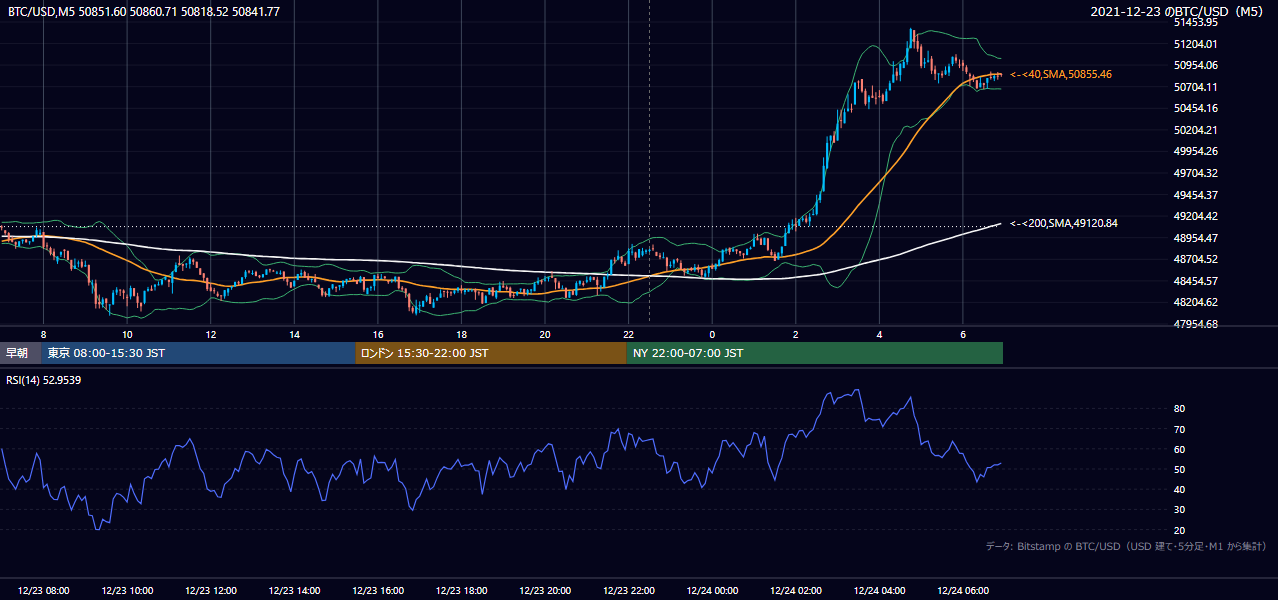The height and width of the screenshot is (600, 1278).
Task: Select the 20 level on RSI scale
Action: 1180,530
